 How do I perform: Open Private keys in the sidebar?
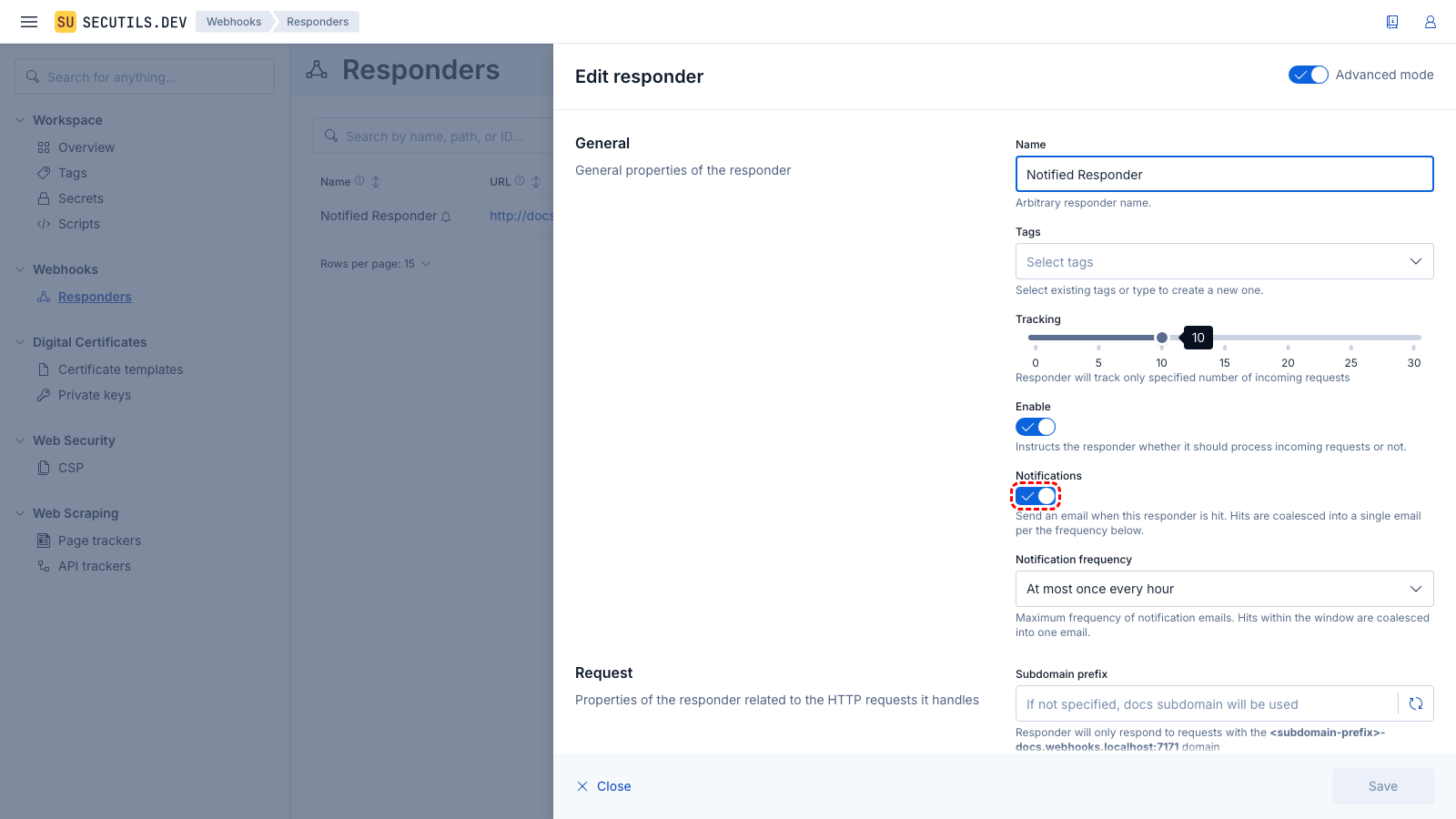95,395
